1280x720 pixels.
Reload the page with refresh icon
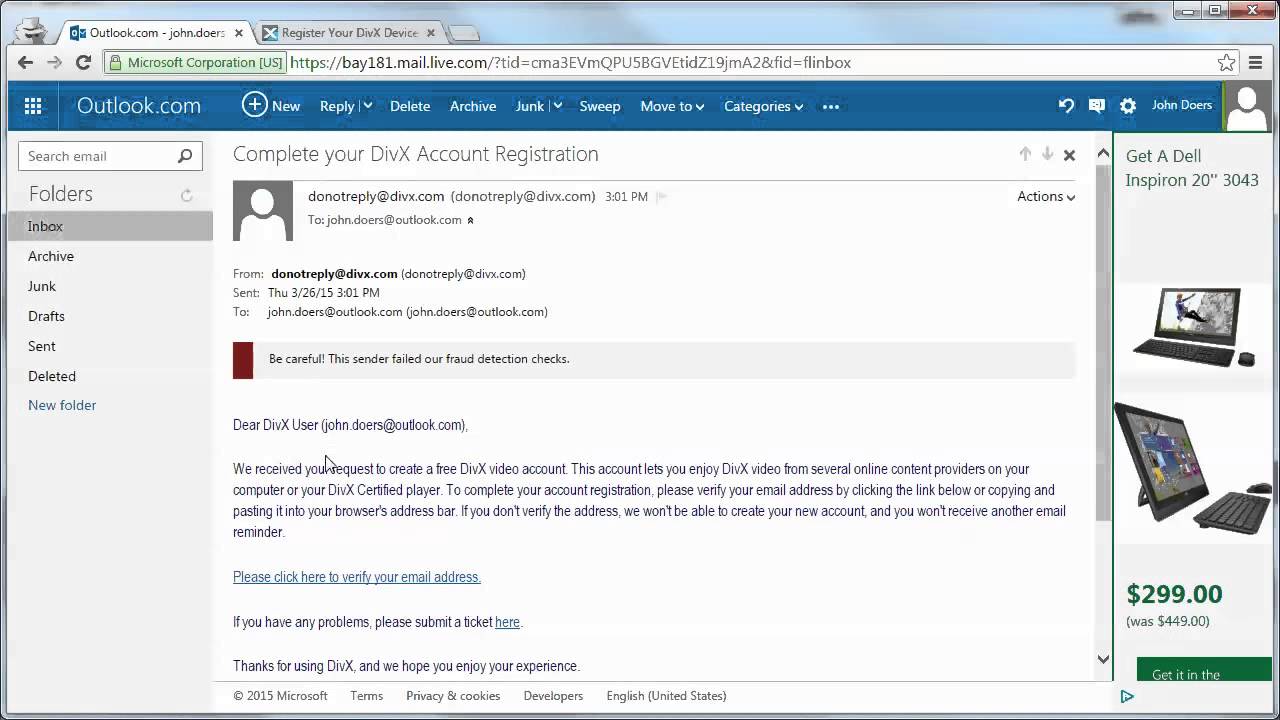(84, 62)
